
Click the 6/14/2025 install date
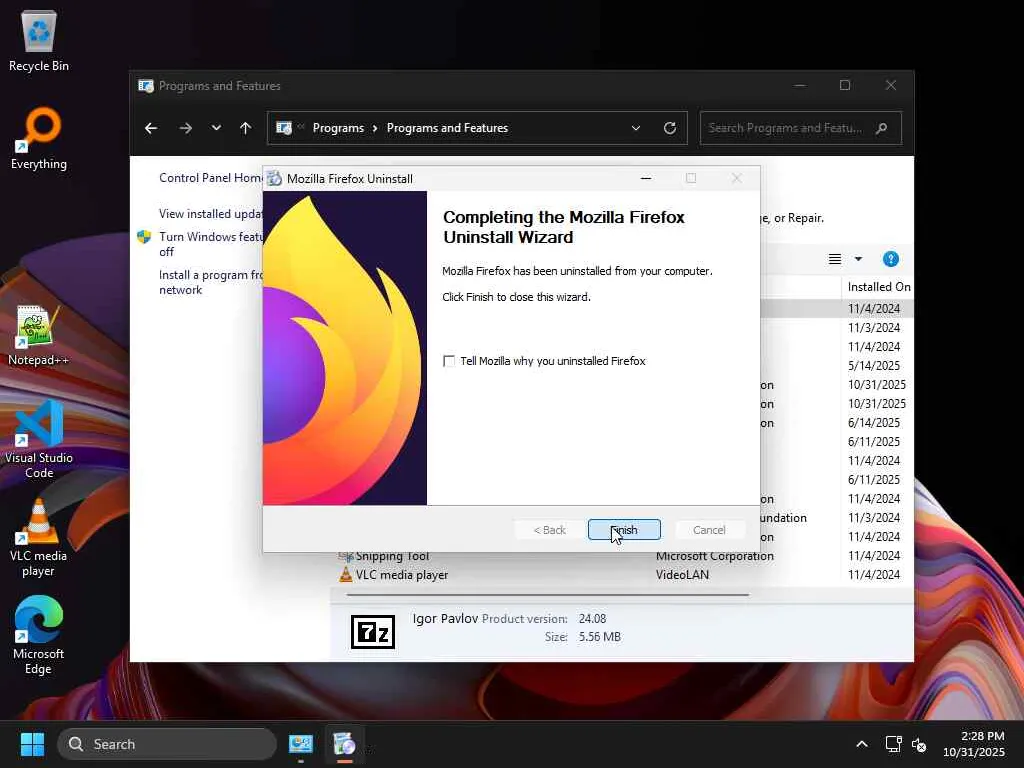point(874,423)
